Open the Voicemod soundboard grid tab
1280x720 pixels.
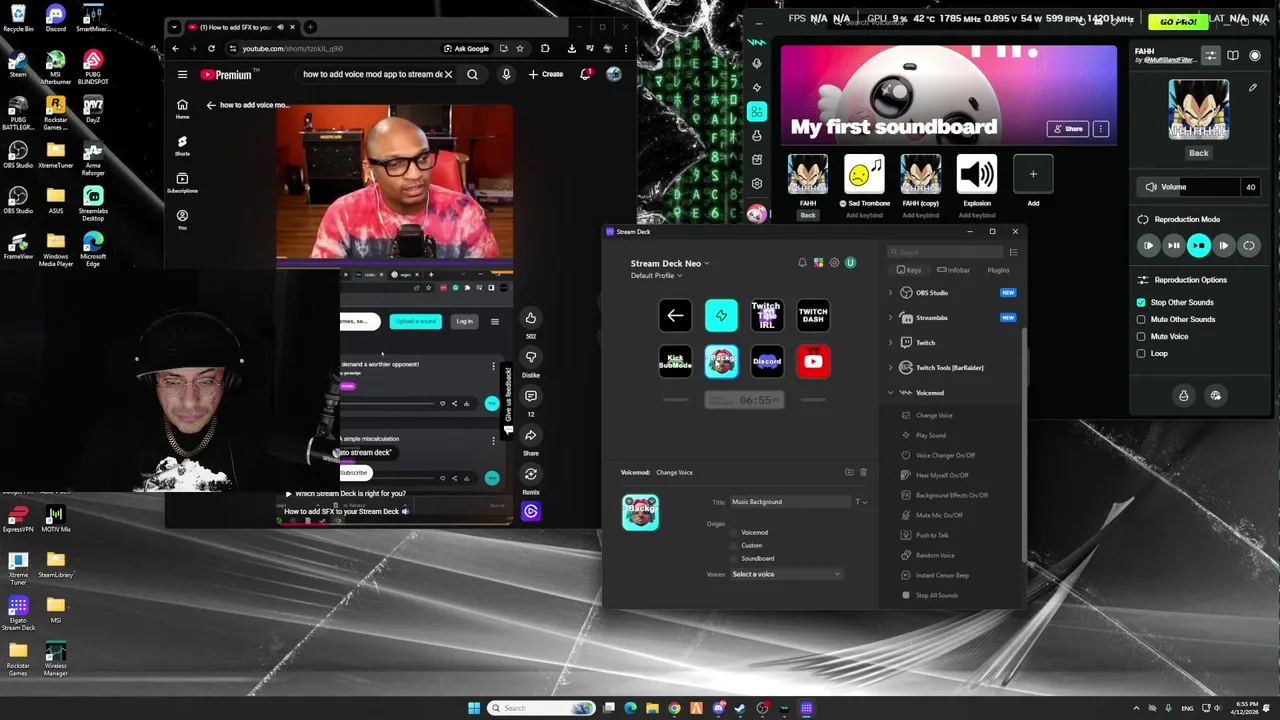point(757,111)
